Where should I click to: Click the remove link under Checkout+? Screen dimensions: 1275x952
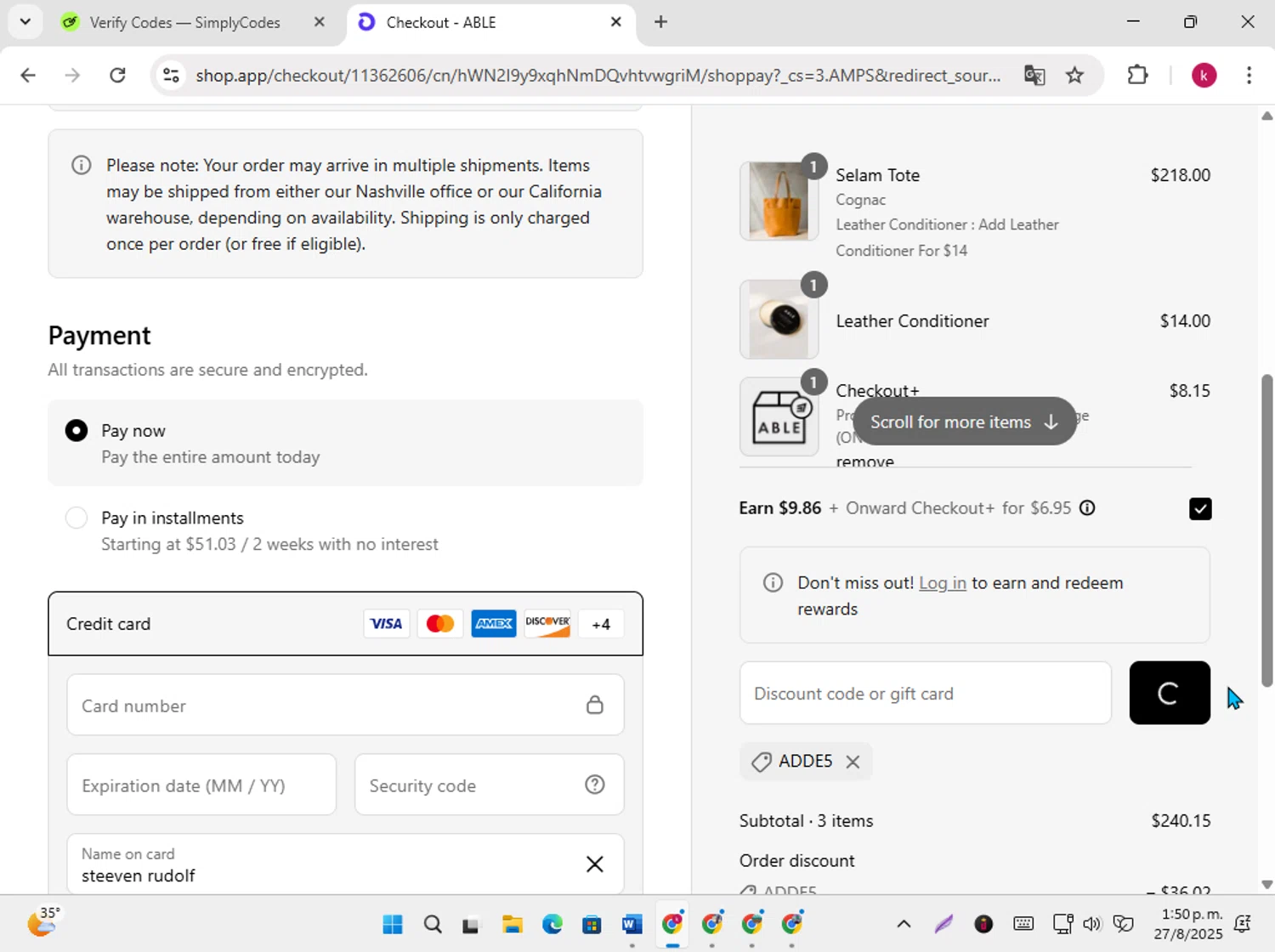tap(864, 462)
